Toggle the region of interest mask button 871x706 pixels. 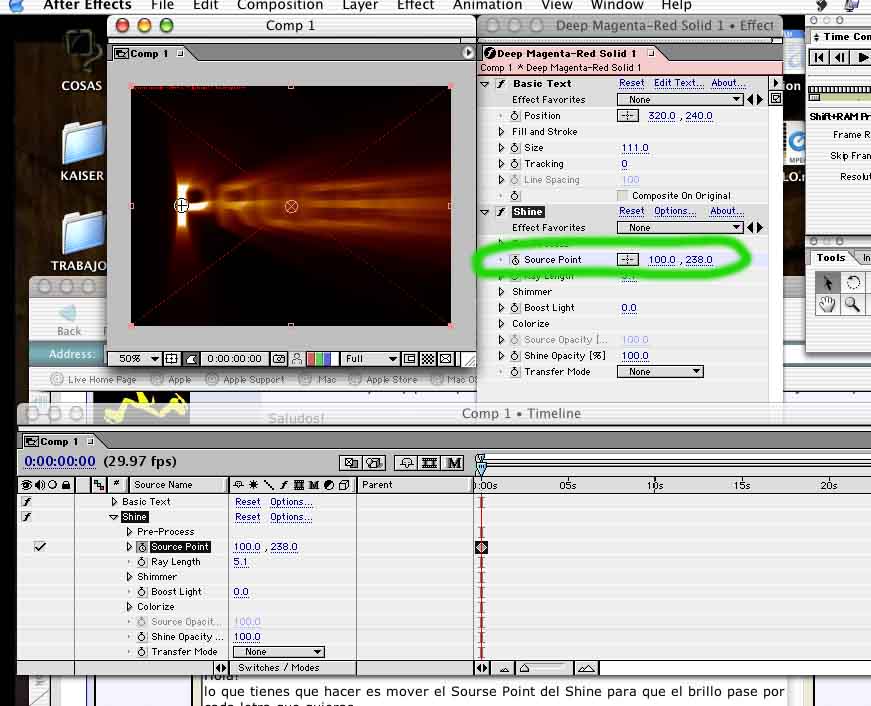point(191,359)
